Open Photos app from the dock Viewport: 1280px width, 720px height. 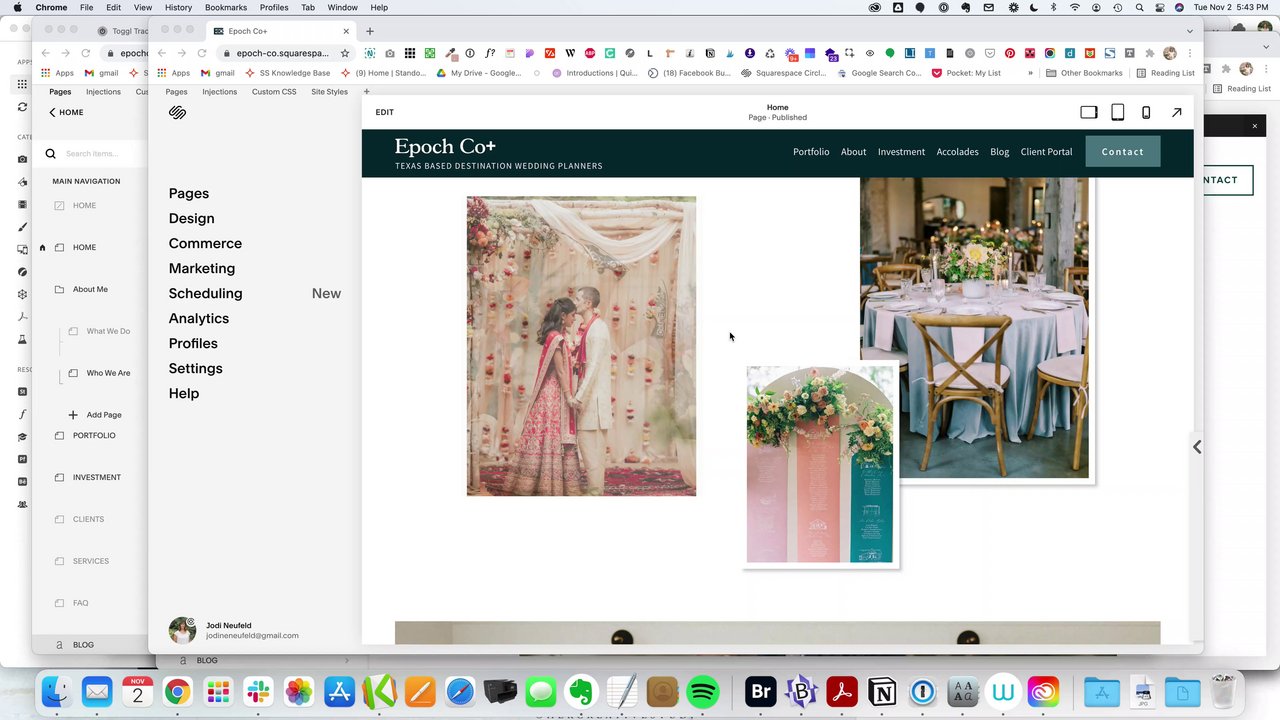[298, 692]
